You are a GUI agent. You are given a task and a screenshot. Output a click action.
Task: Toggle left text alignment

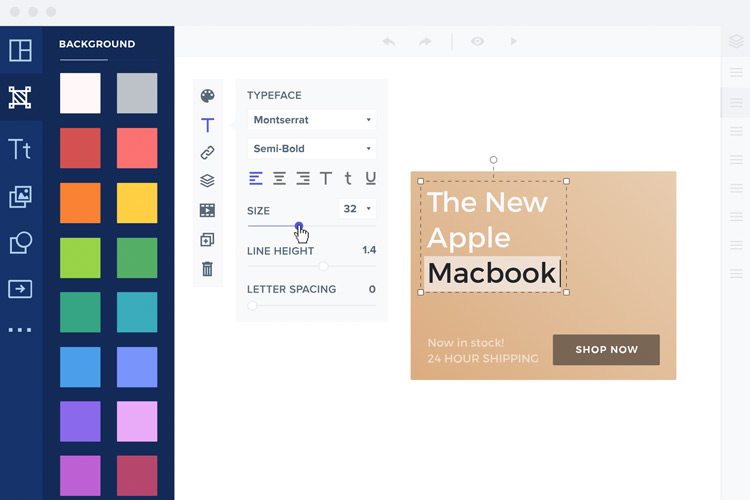coord(256,179)
